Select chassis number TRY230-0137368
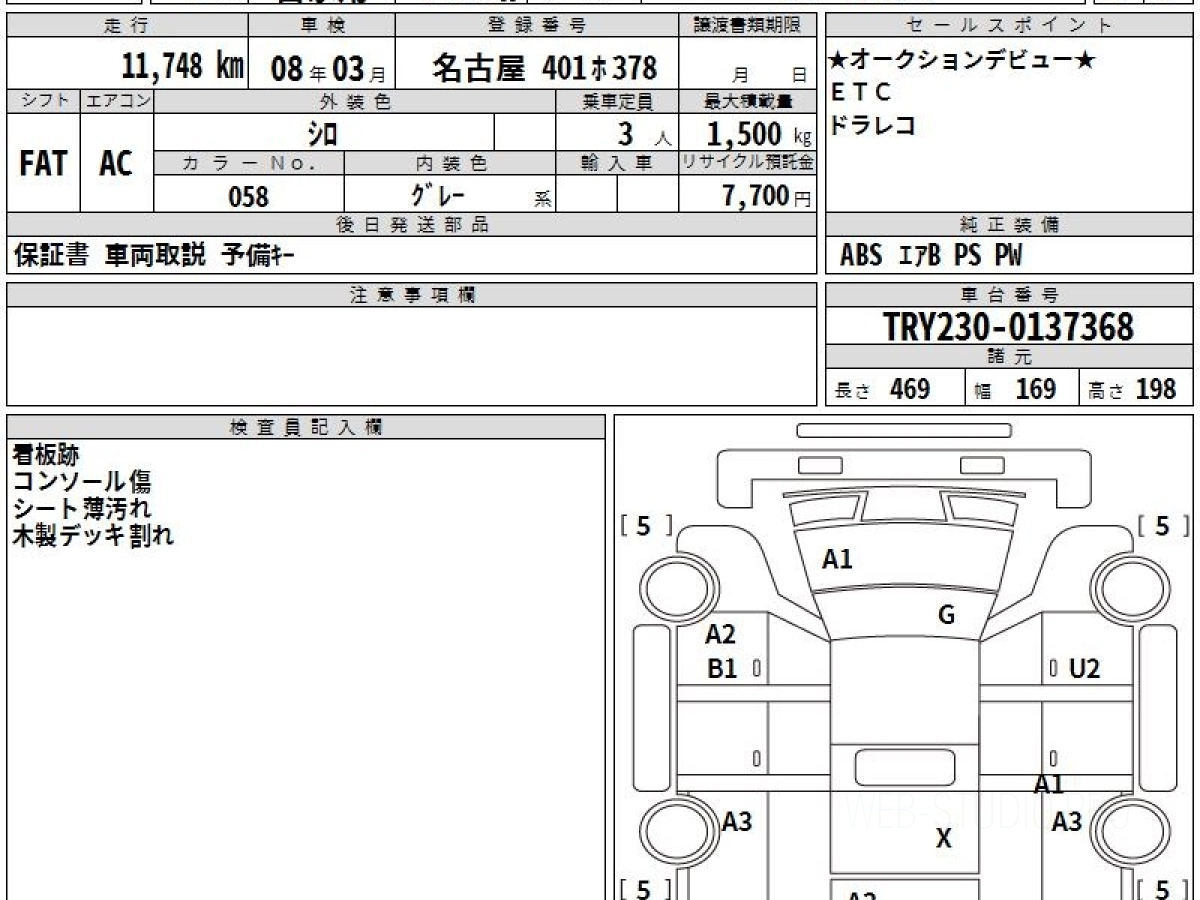 click(1008, 326)
